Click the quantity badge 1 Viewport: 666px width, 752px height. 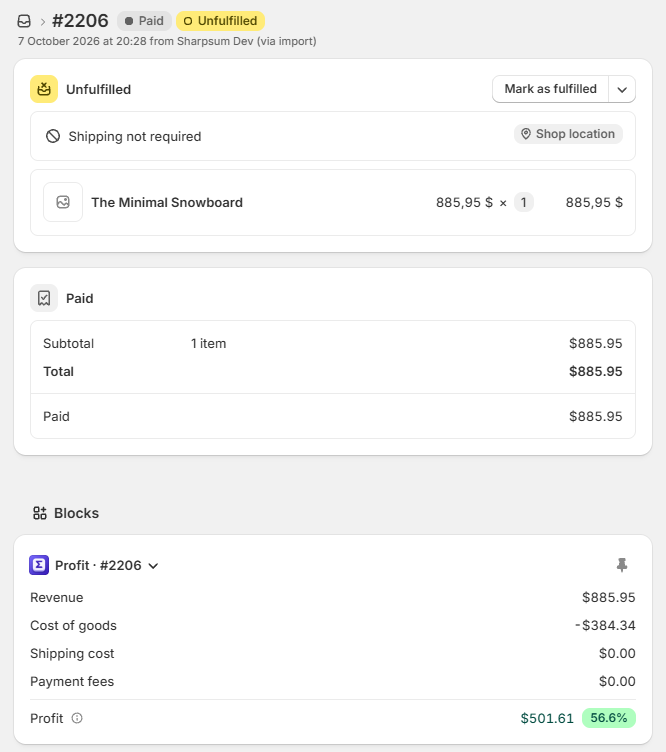click(524, 202)
